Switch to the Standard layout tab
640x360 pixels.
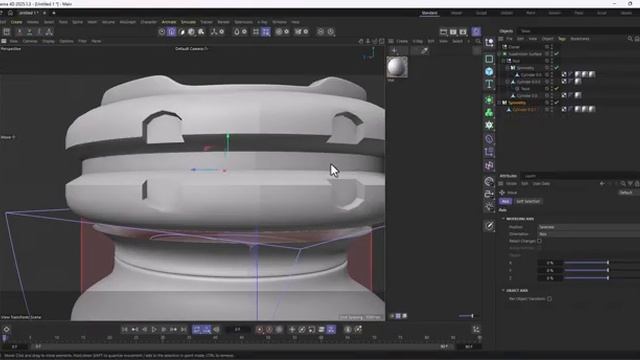click(x=429, y=13)
